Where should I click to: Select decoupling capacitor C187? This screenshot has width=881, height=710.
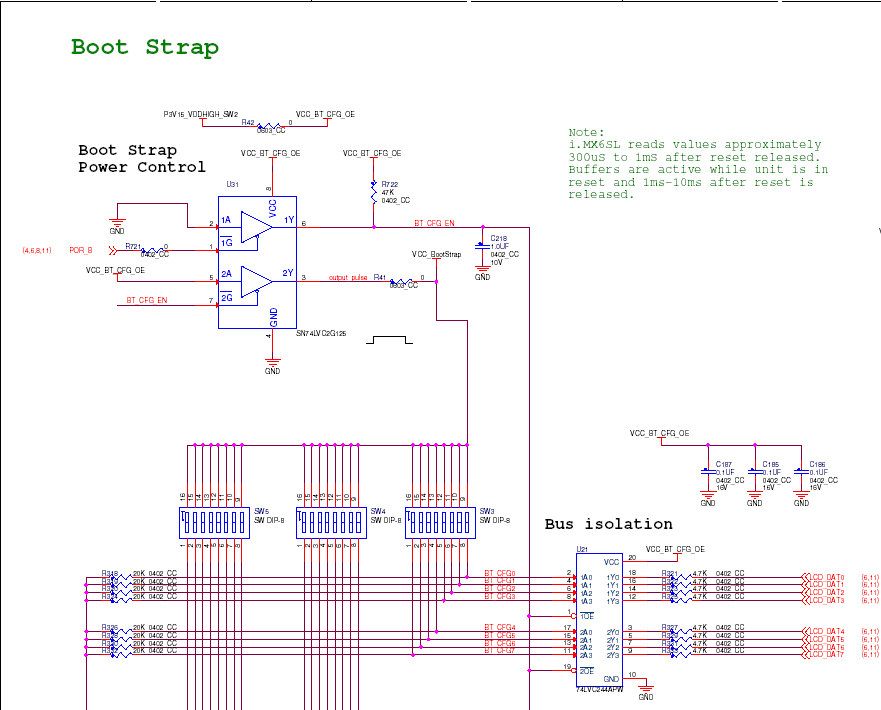708,472
